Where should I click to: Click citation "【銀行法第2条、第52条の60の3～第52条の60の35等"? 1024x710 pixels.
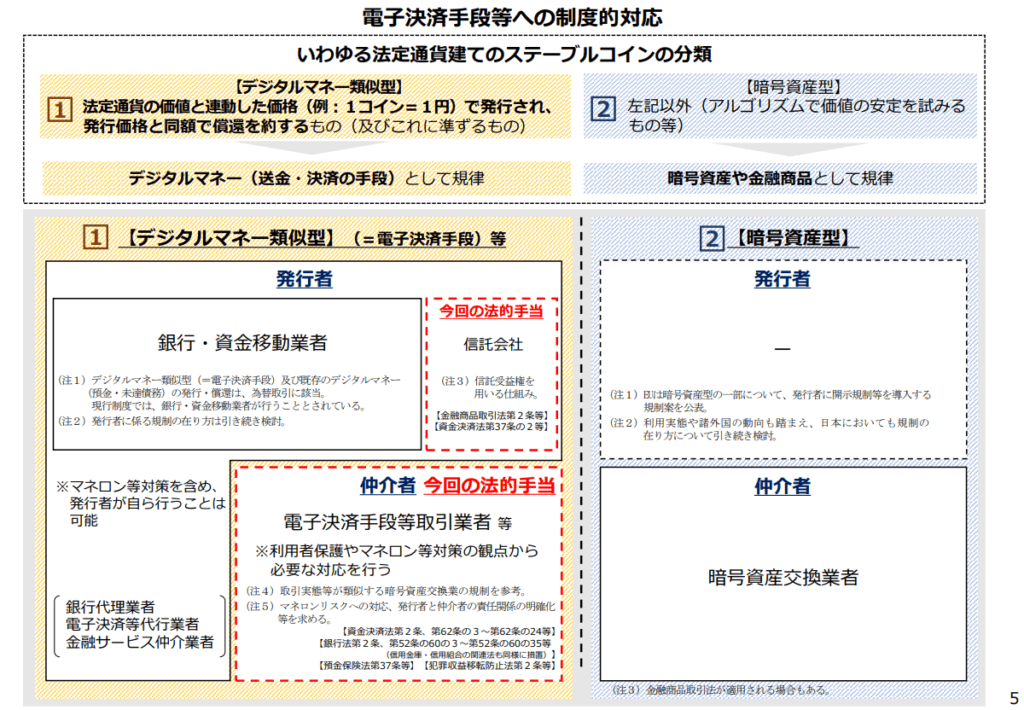[435, 643]
